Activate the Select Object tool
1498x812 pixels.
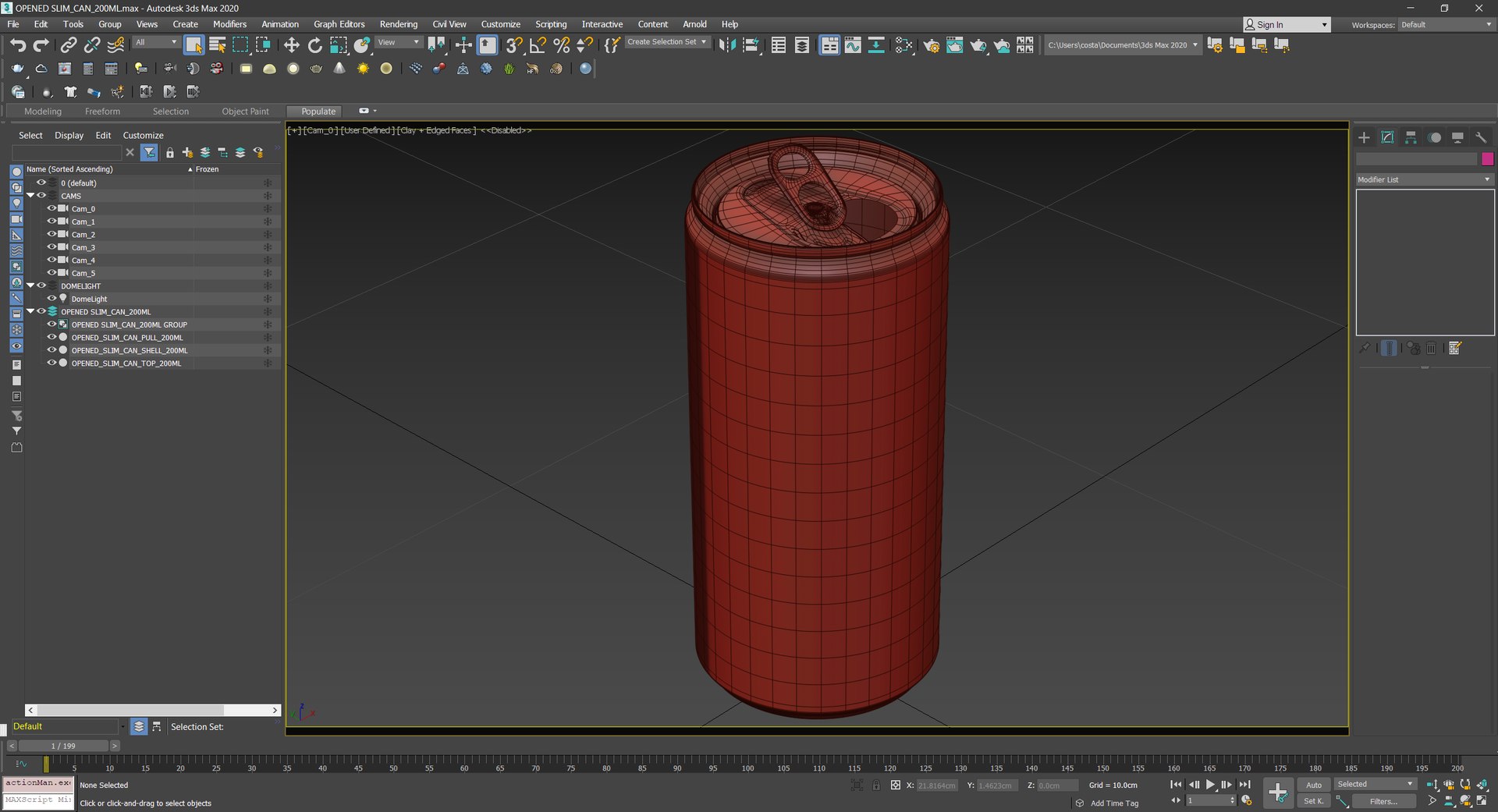pos(193,45)
